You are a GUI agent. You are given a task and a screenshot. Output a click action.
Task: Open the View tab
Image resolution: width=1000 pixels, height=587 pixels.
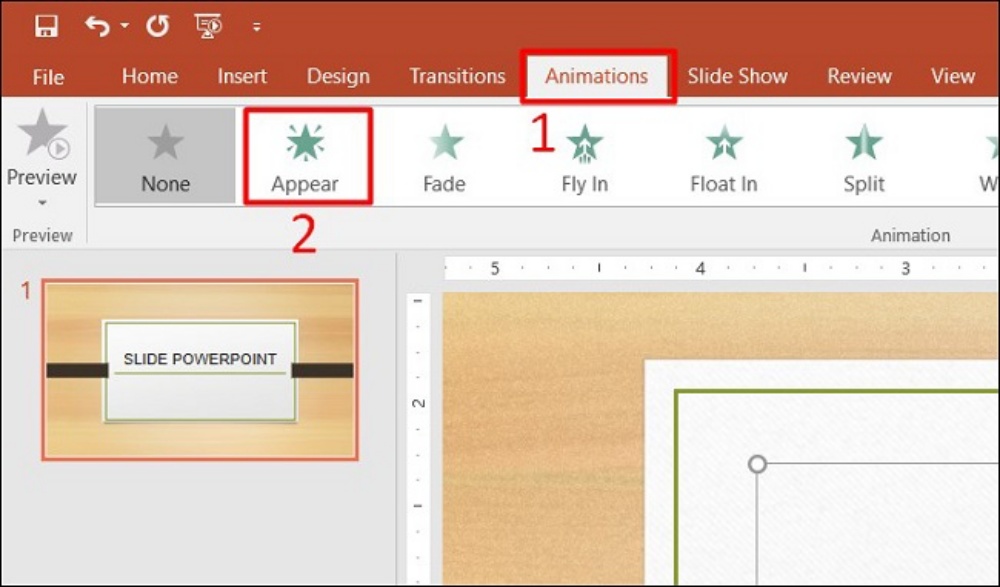coord(953,76)
